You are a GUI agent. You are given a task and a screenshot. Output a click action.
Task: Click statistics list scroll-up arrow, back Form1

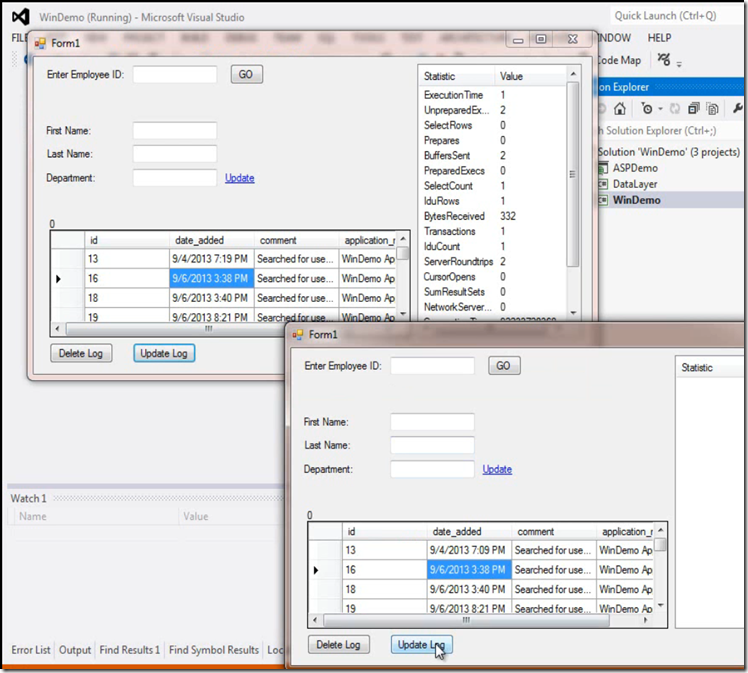point(573,74)
